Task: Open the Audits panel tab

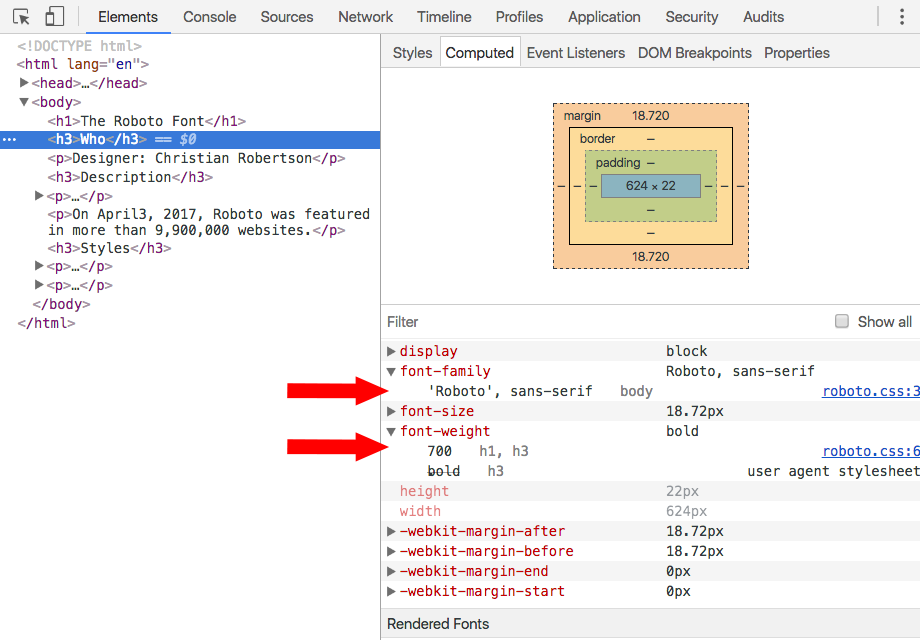Action: 763,17
